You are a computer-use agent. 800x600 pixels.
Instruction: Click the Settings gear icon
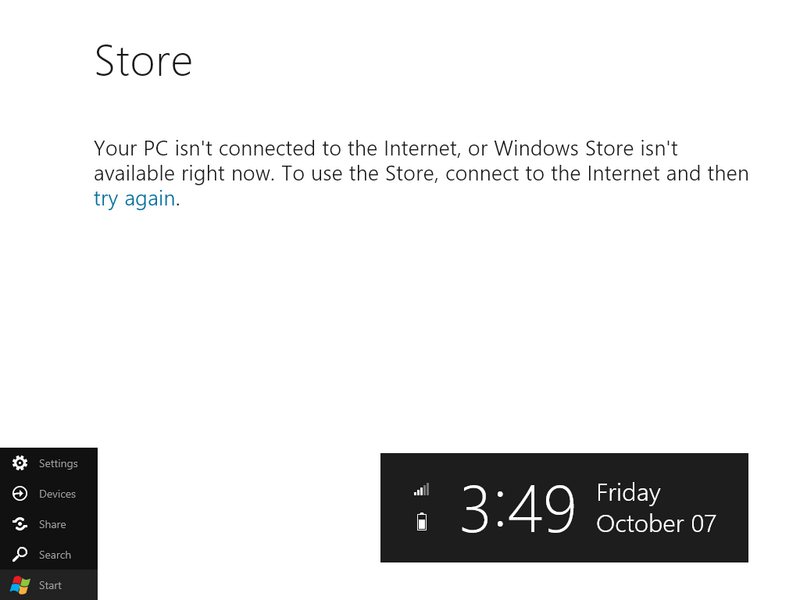tap(19, 464)
